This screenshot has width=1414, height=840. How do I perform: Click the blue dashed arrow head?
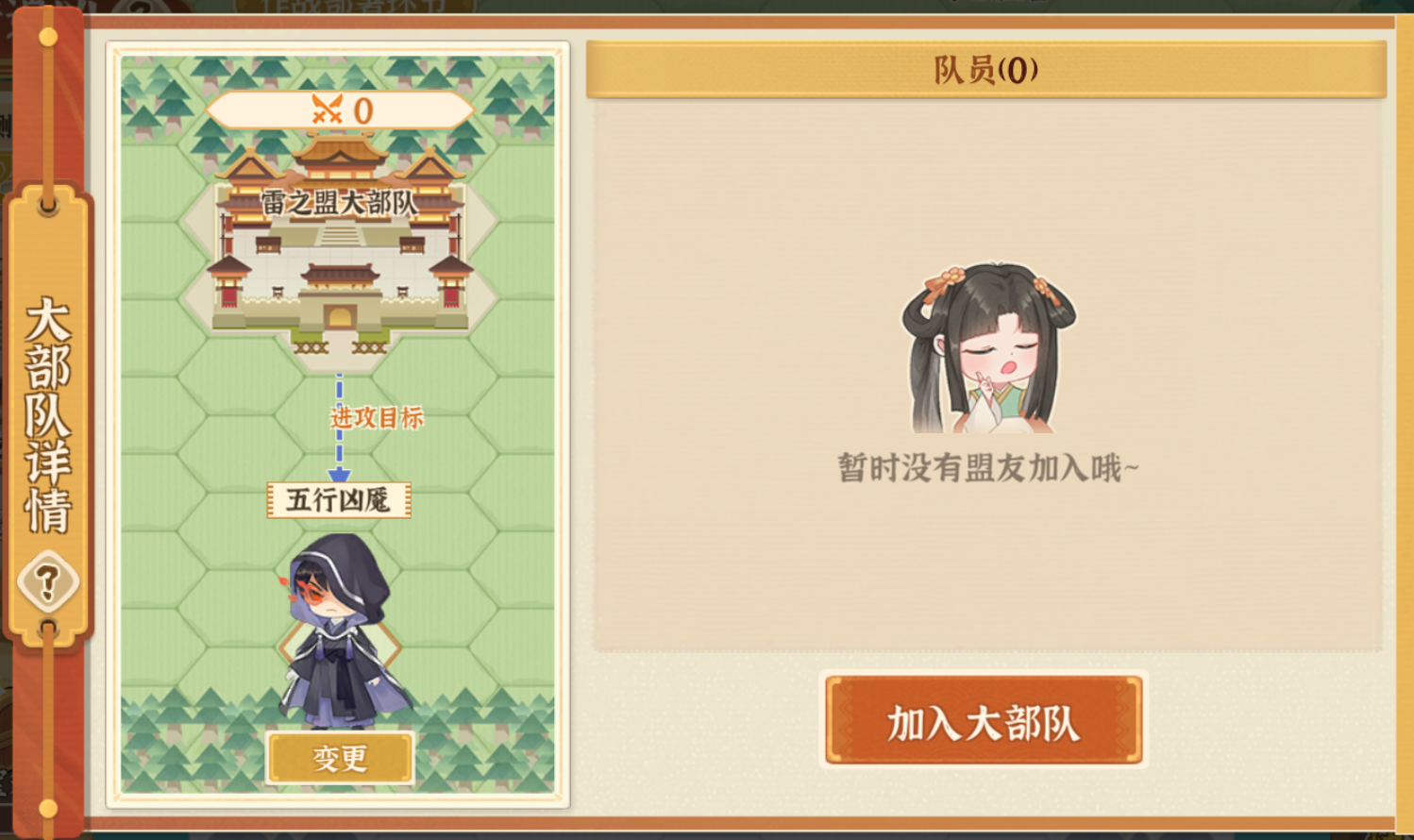coord(339,475)
